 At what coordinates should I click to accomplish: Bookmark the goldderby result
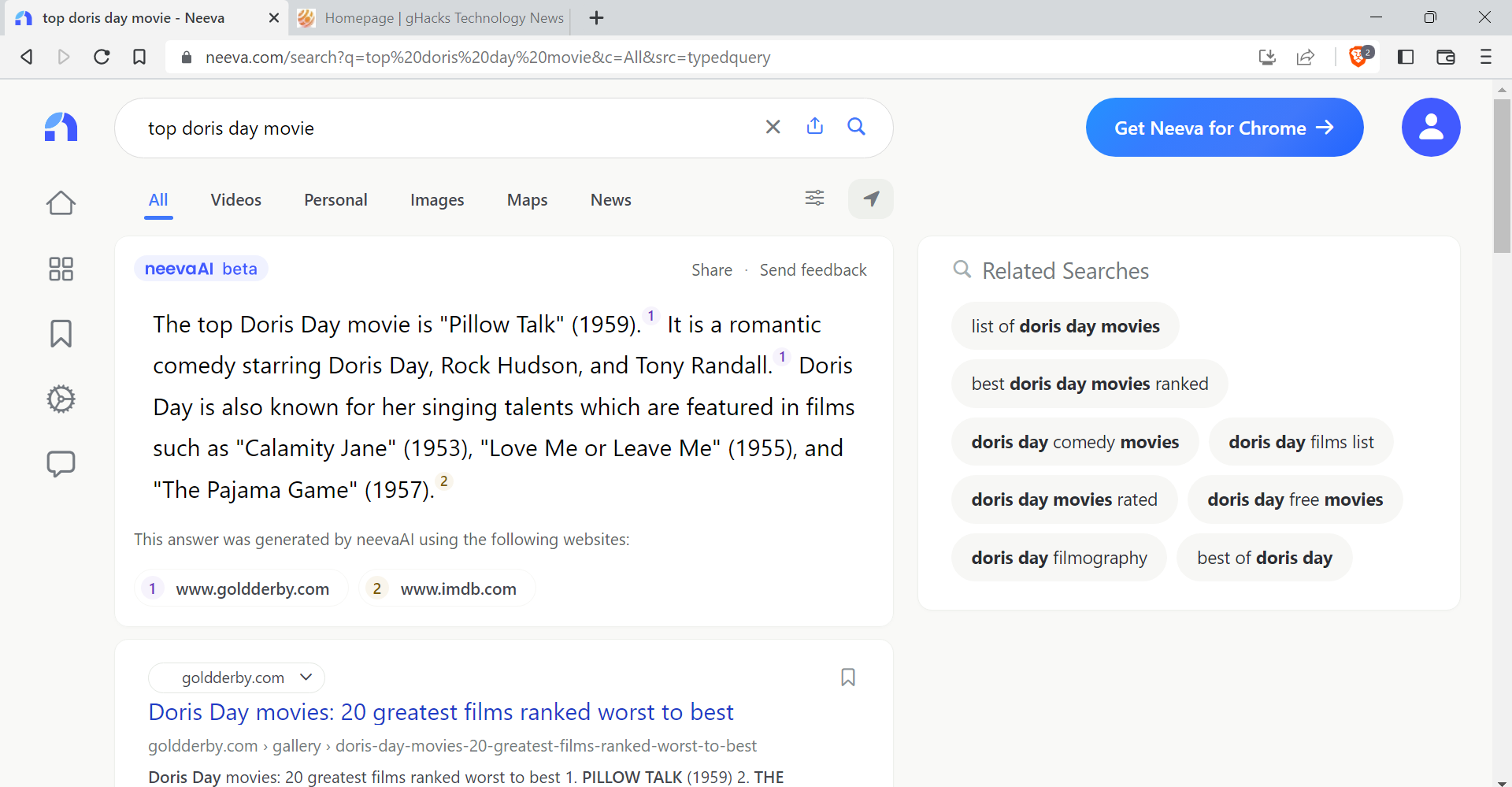point(848,677)
